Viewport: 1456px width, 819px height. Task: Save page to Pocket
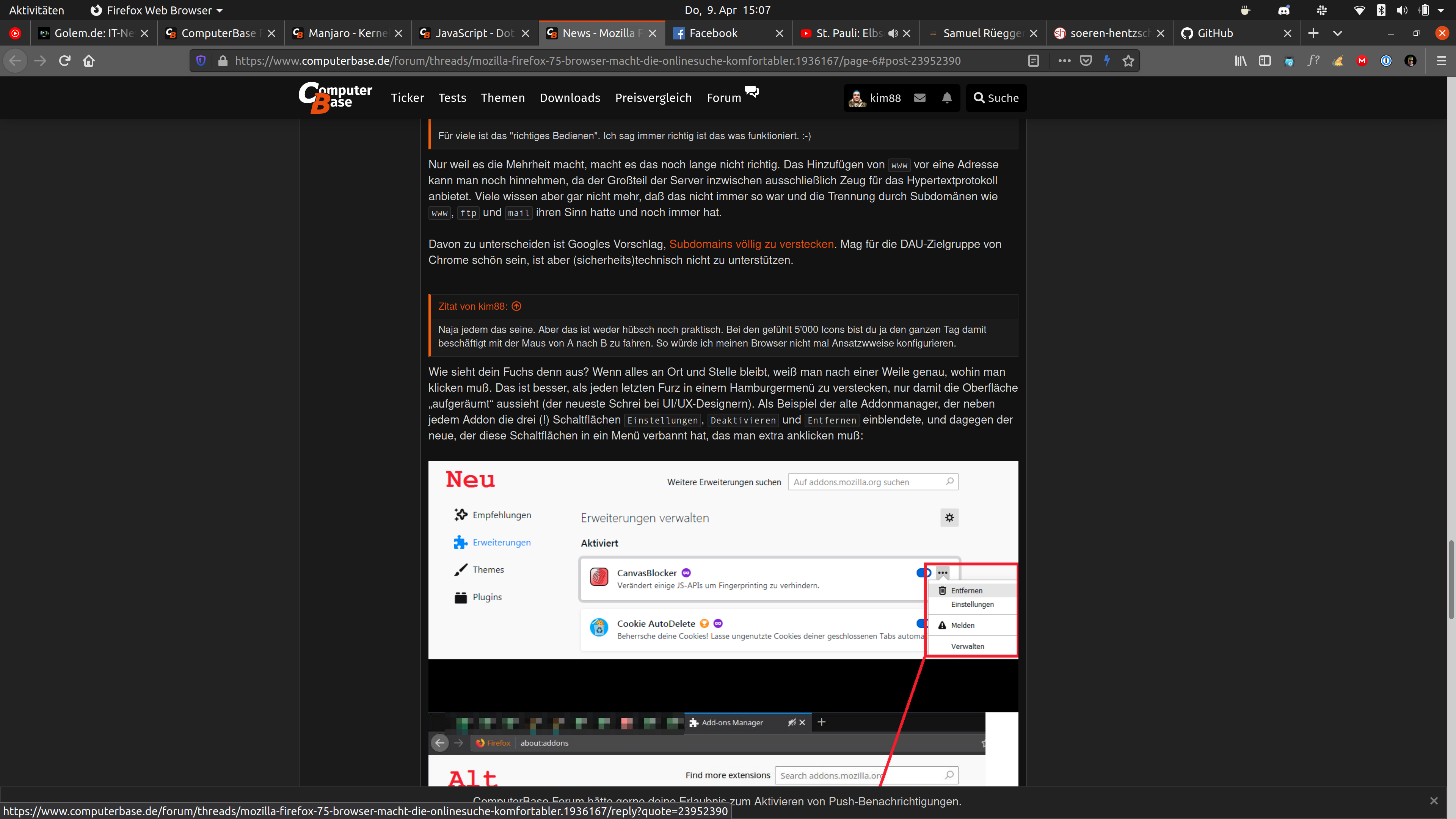[x=1086, y=61]
